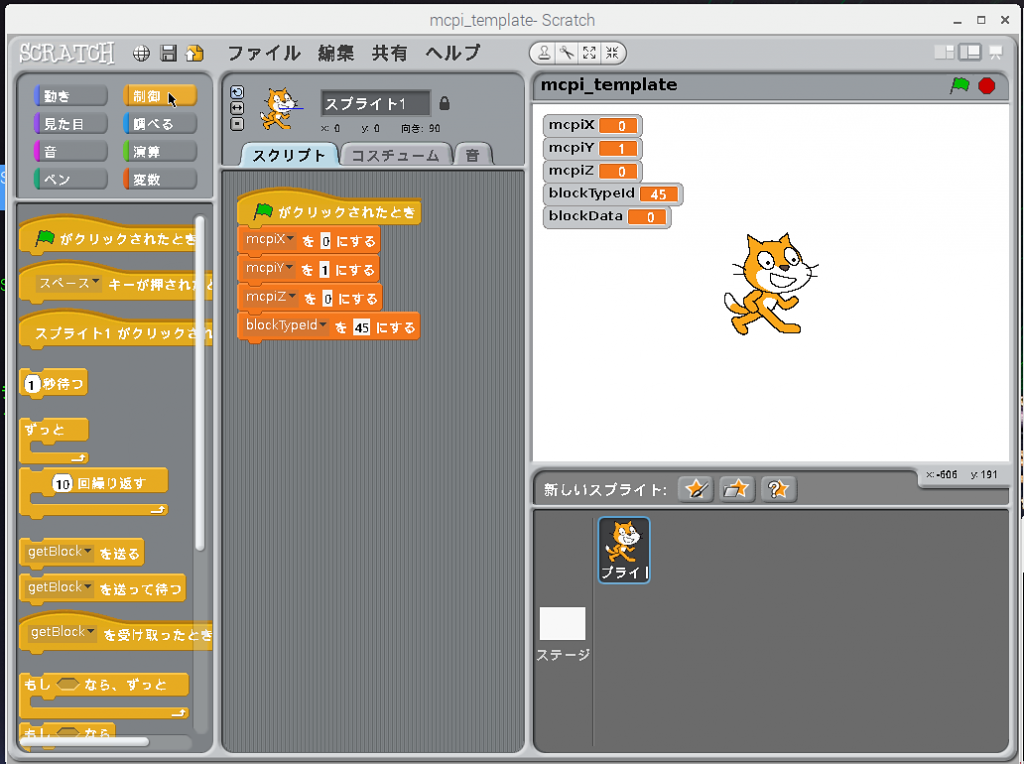
Task: Click the mcpiX monitor on stage
Action: coord(592,125)
